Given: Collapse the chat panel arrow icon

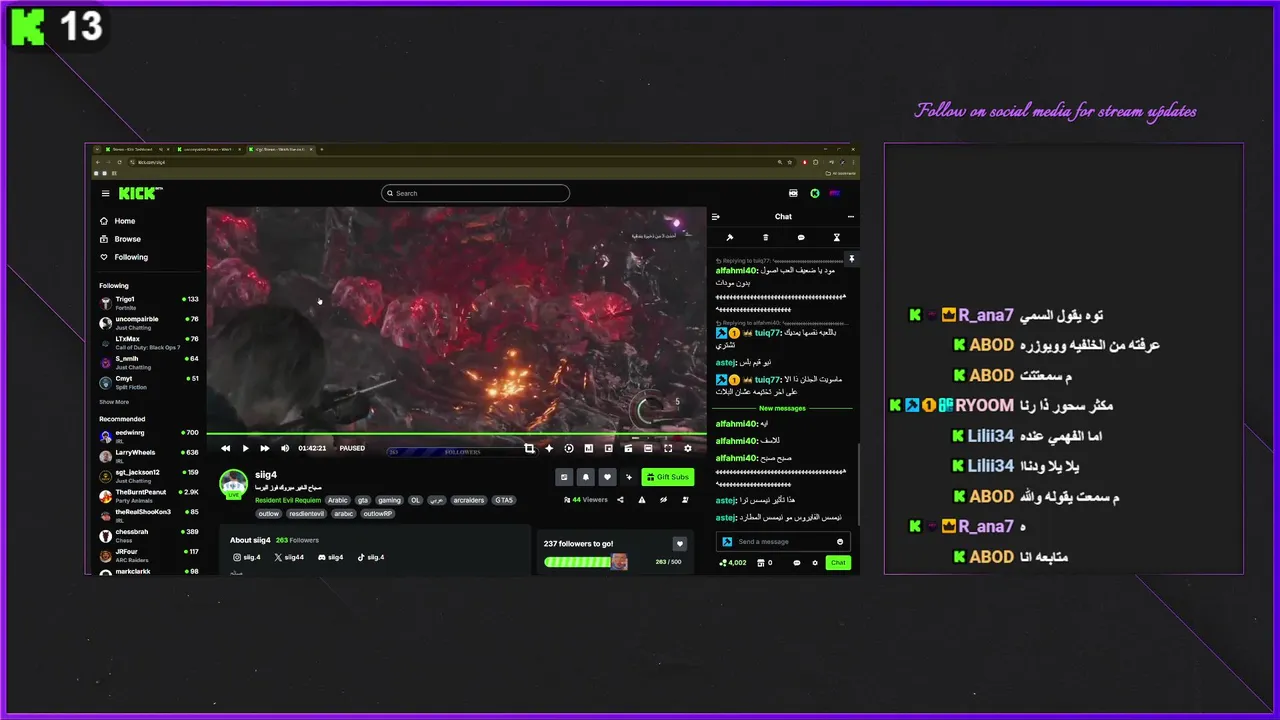Looking at the screenshot, I should click(715, 217).
